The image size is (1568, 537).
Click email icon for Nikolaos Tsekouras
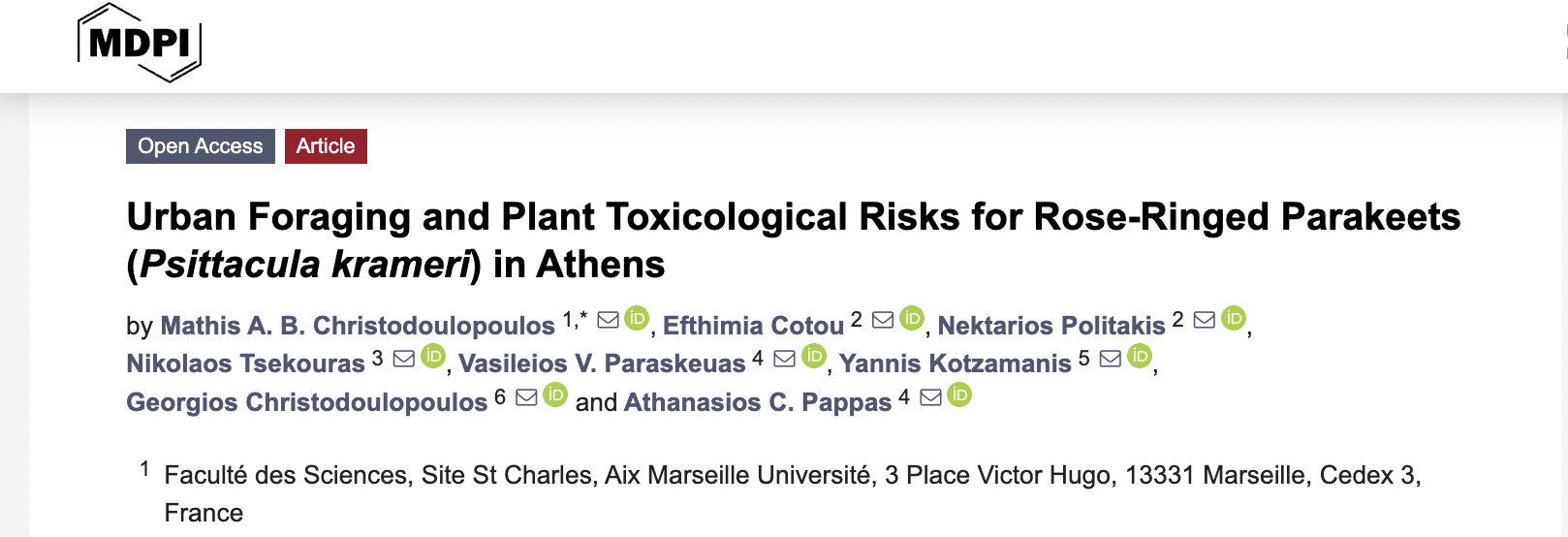pyautogui.click(x=404, y=359)
